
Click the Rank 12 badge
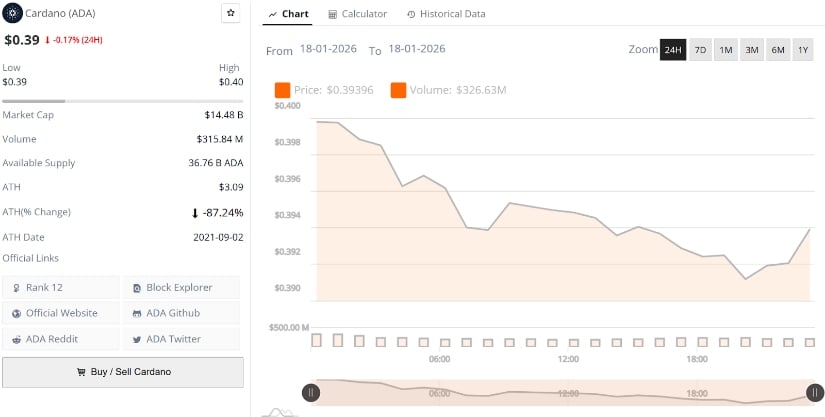pyautogui.click(x=61, y=287)
